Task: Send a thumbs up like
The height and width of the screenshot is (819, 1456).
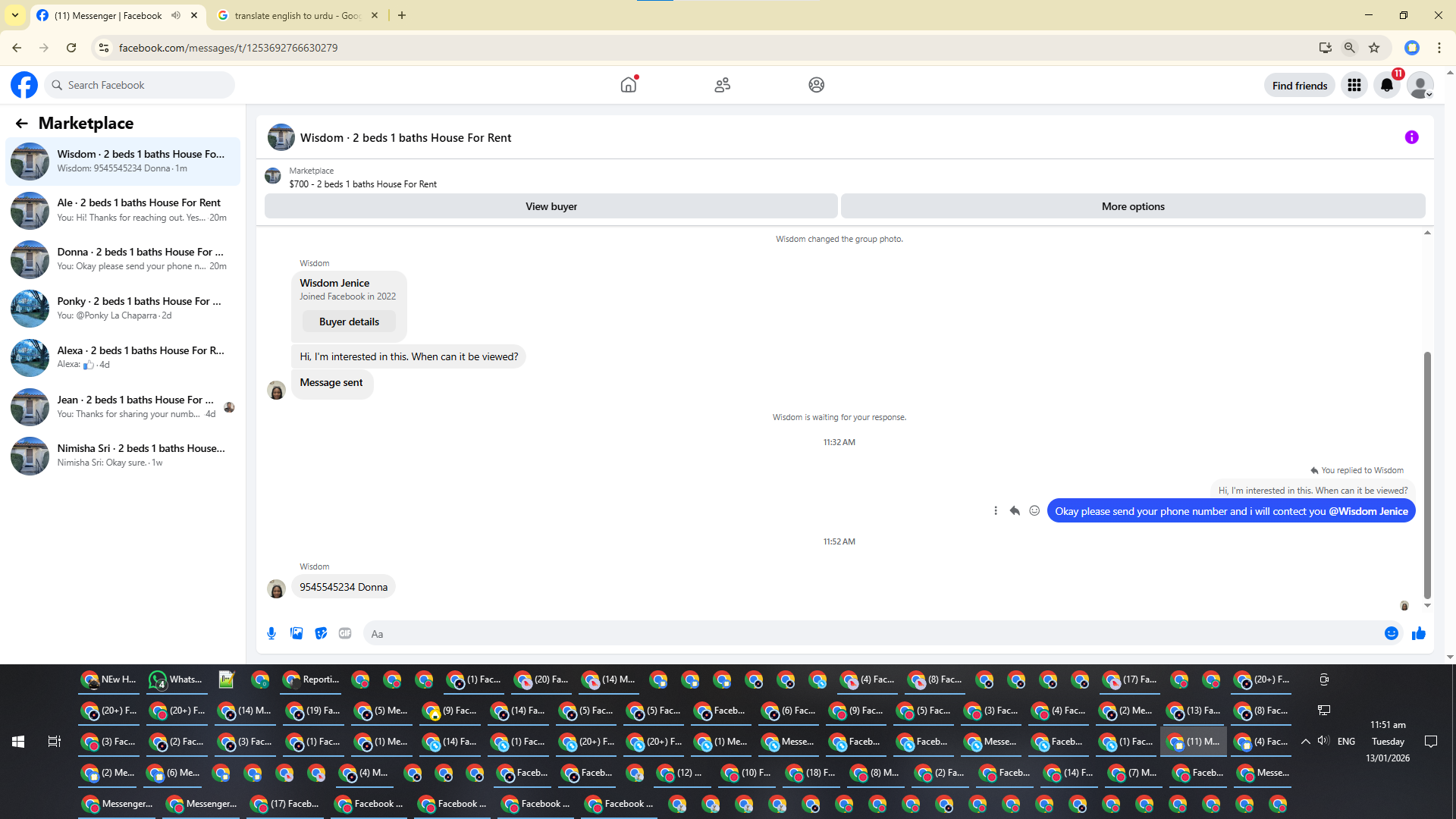Action: click(x=1418, y=633)
